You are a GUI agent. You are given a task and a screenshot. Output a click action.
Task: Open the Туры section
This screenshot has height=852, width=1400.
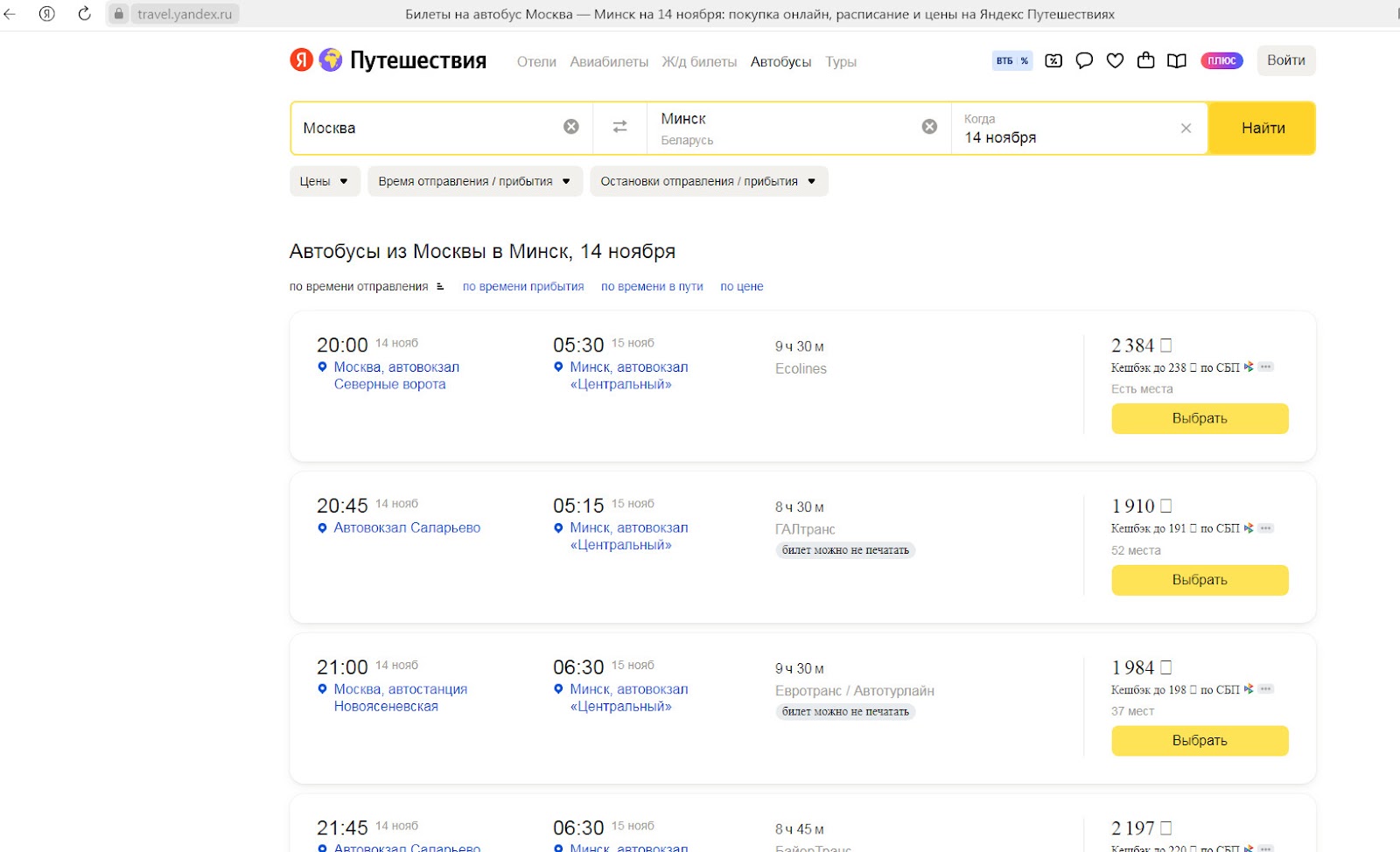(x=841, y=61)
